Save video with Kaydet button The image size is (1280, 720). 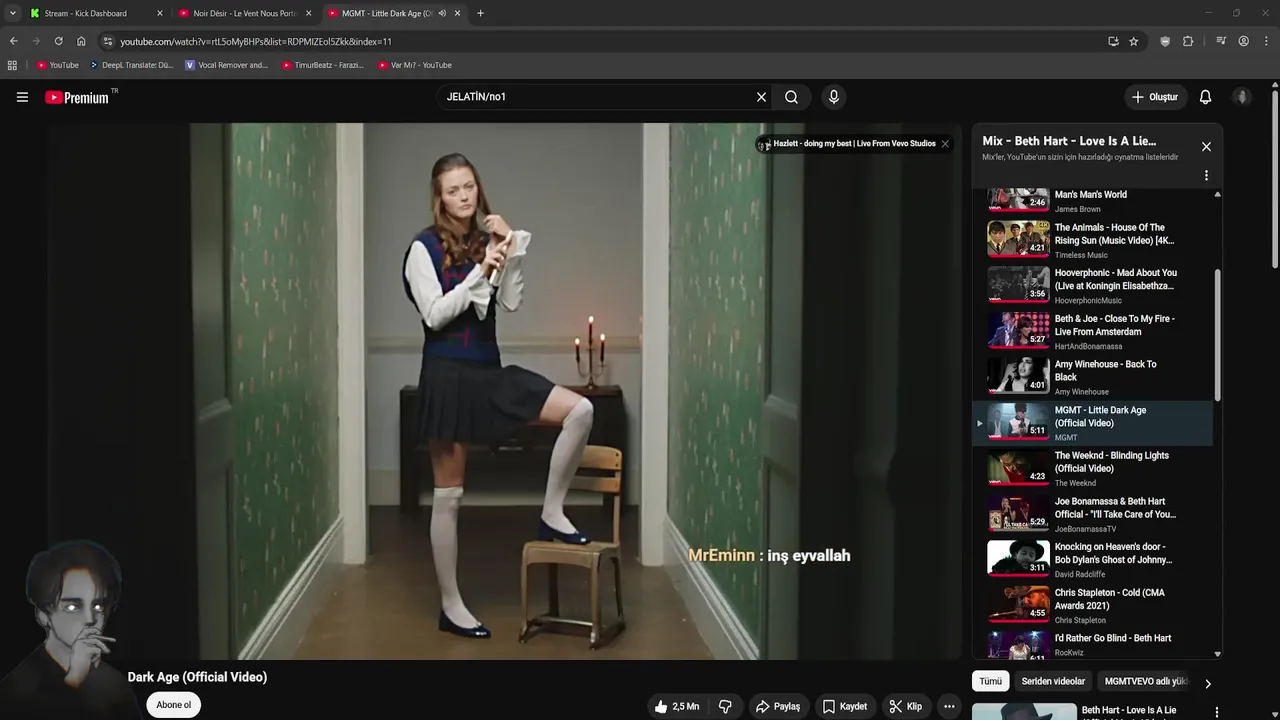845,706
